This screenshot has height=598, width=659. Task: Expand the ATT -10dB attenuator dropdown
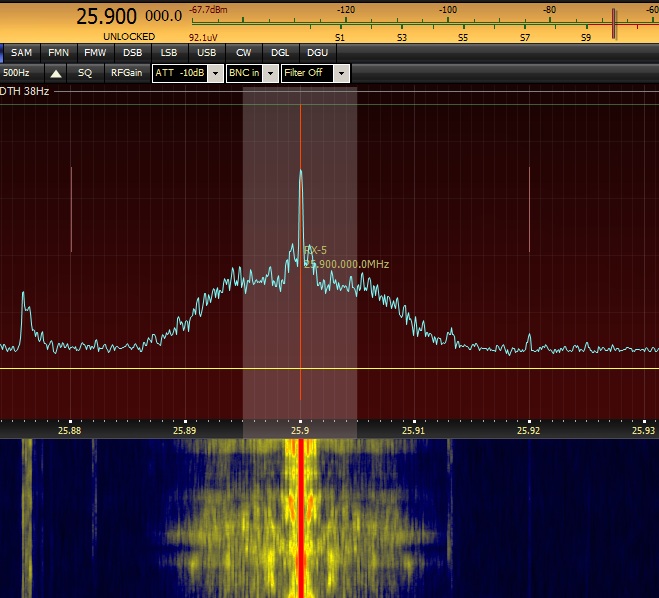tap(215, 74)
